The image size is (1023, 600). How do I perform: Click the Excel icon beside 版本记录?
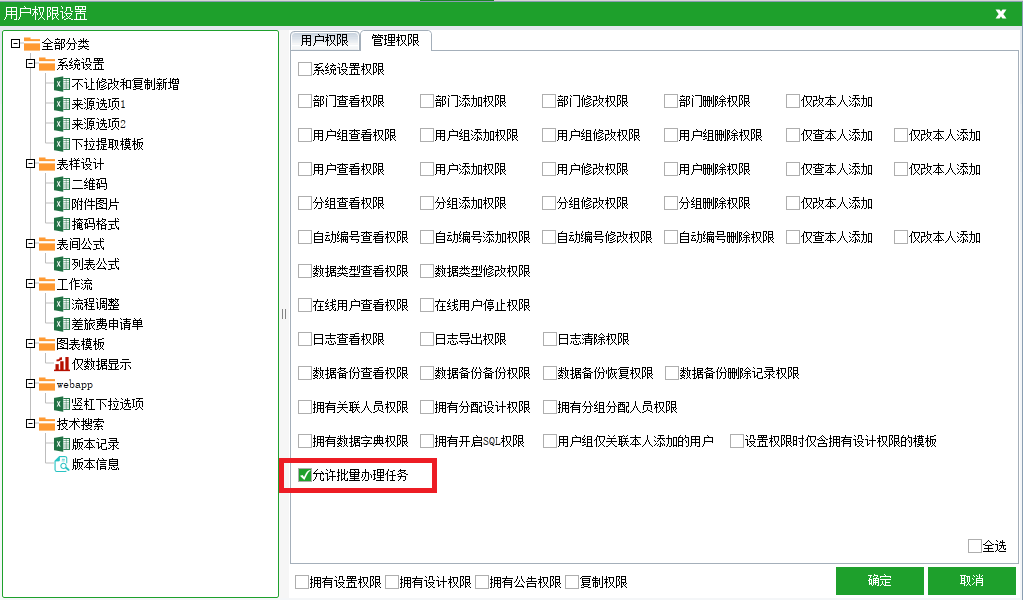[62, 444]
